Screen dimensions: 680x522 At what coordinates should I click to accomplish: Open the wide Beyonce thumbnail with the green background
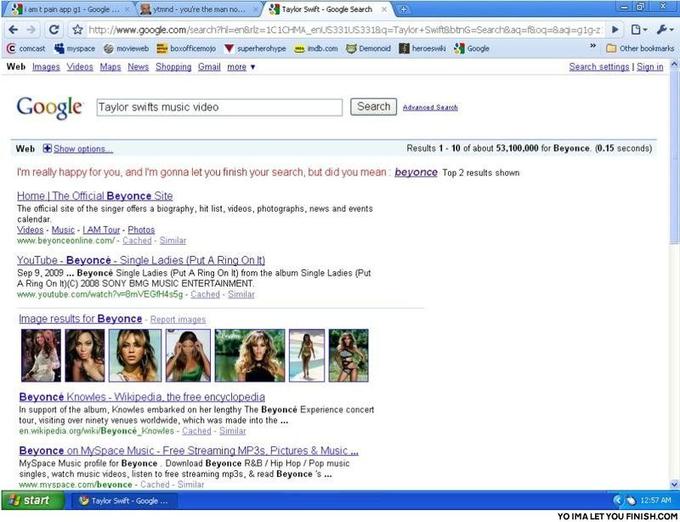click(x=250, y=356)
